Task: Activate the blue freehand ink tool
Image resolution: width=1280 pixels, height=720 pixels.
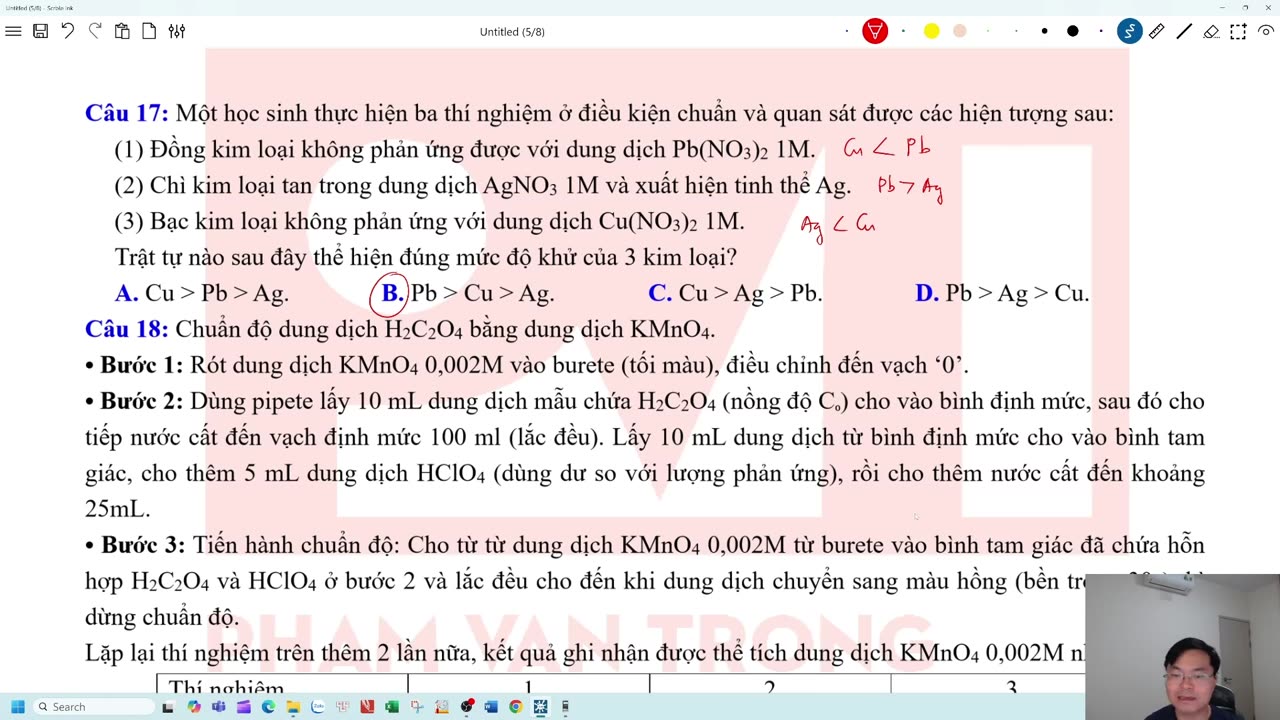Action: (x=1129, y=31)
